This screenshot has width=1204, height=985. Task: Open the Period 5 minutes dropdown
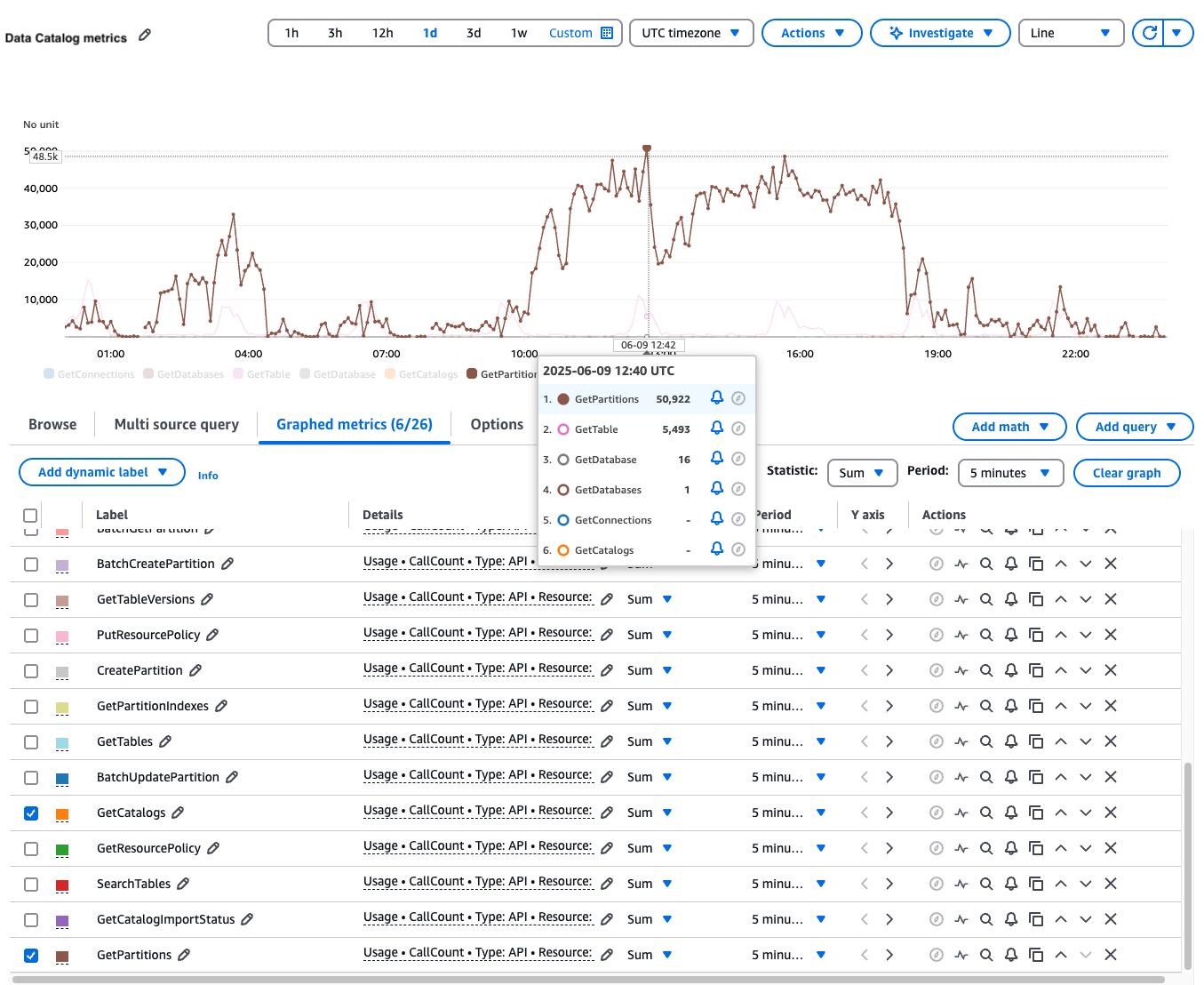(1010, 473)
